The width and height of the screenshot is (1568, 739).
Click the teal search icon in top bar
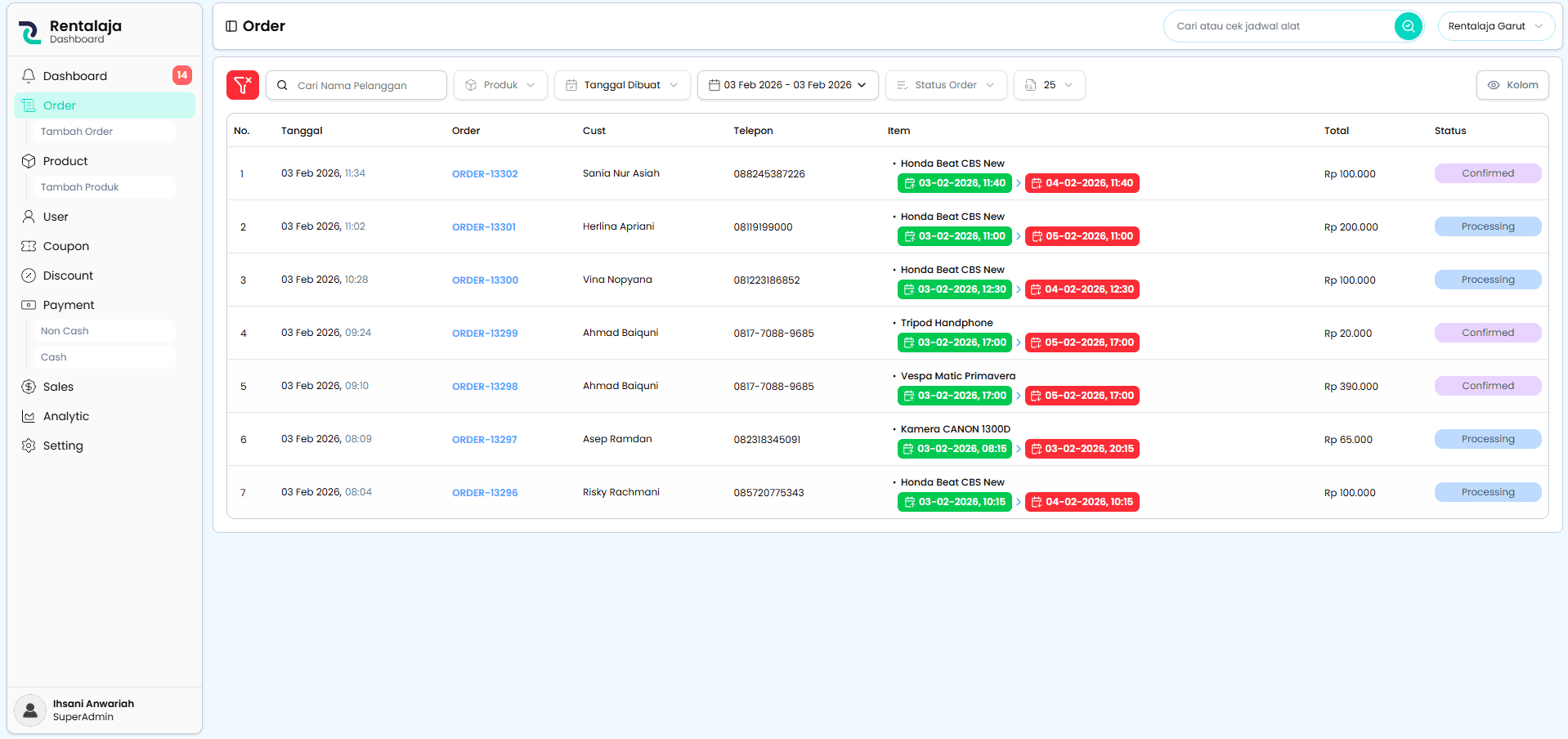[x=1408, y=25]
